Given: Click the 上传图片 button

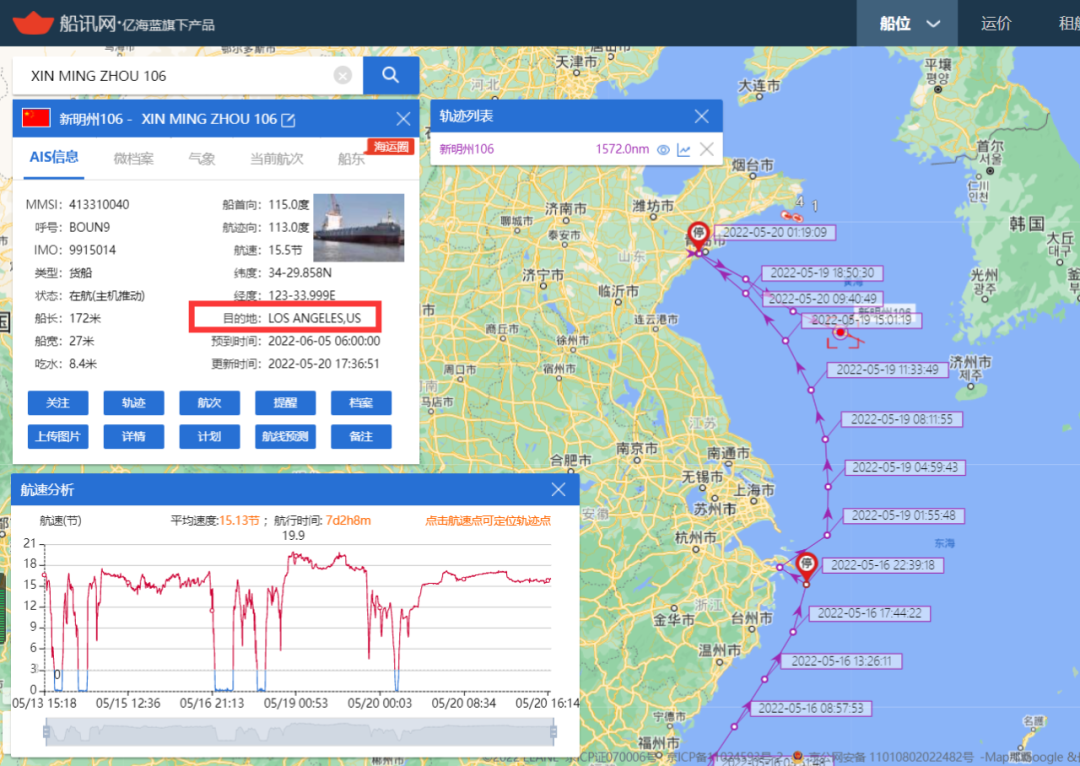Looking at the screenshot, I should coord(58,437).
